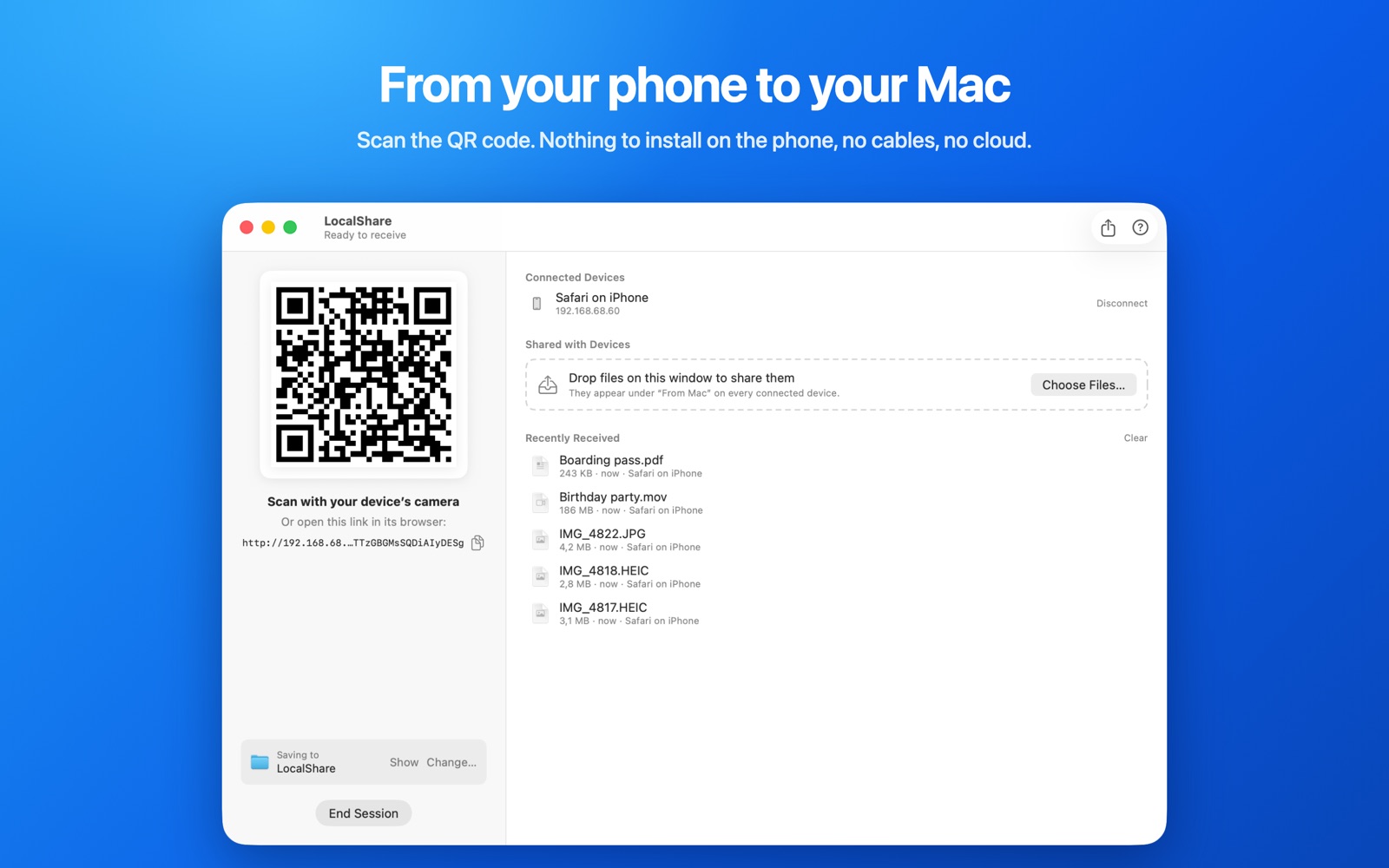This screenshot has width=1389, height=868.
Task: Click the drop tray icon in share area
Action: (x=548, y=385)
